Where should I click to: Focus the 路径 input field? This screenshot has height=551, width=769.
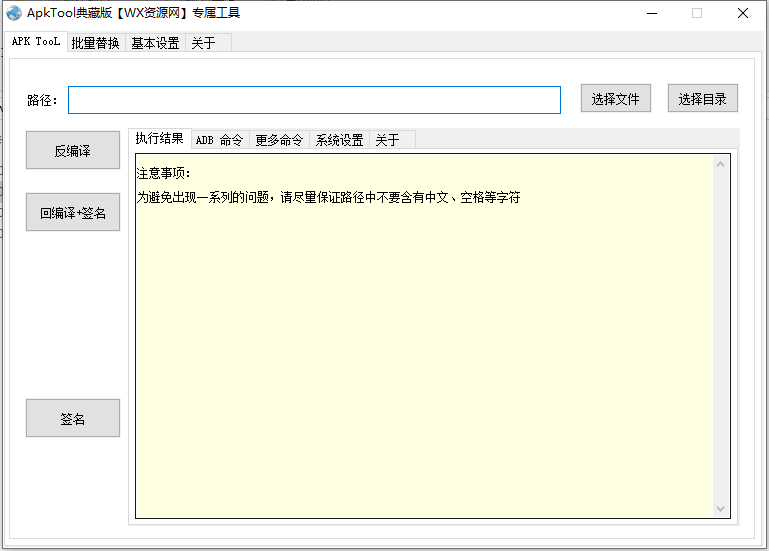[x=314, y=100]
